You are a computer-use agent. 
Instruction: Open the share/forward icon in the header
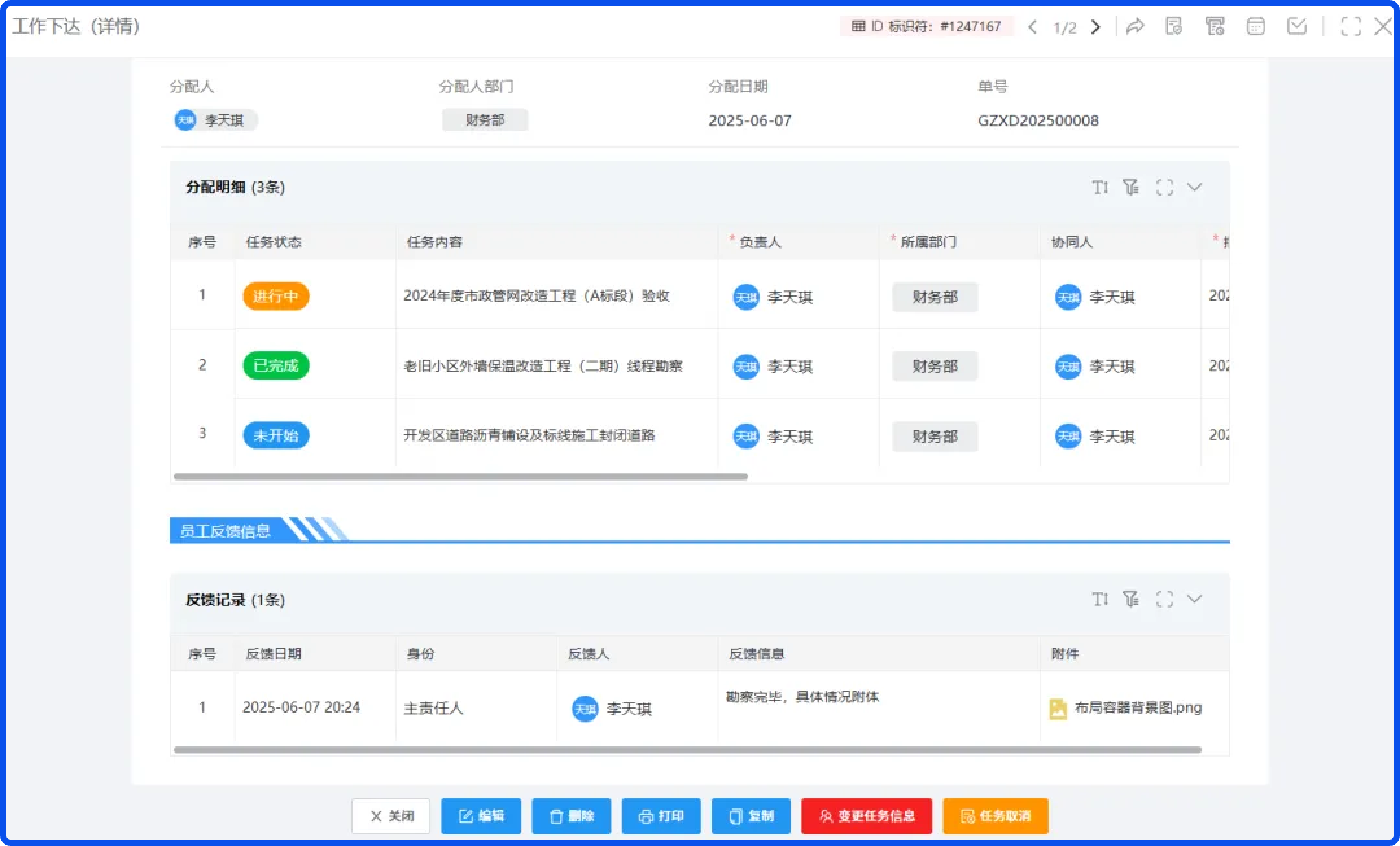[x=1137, y=27]
